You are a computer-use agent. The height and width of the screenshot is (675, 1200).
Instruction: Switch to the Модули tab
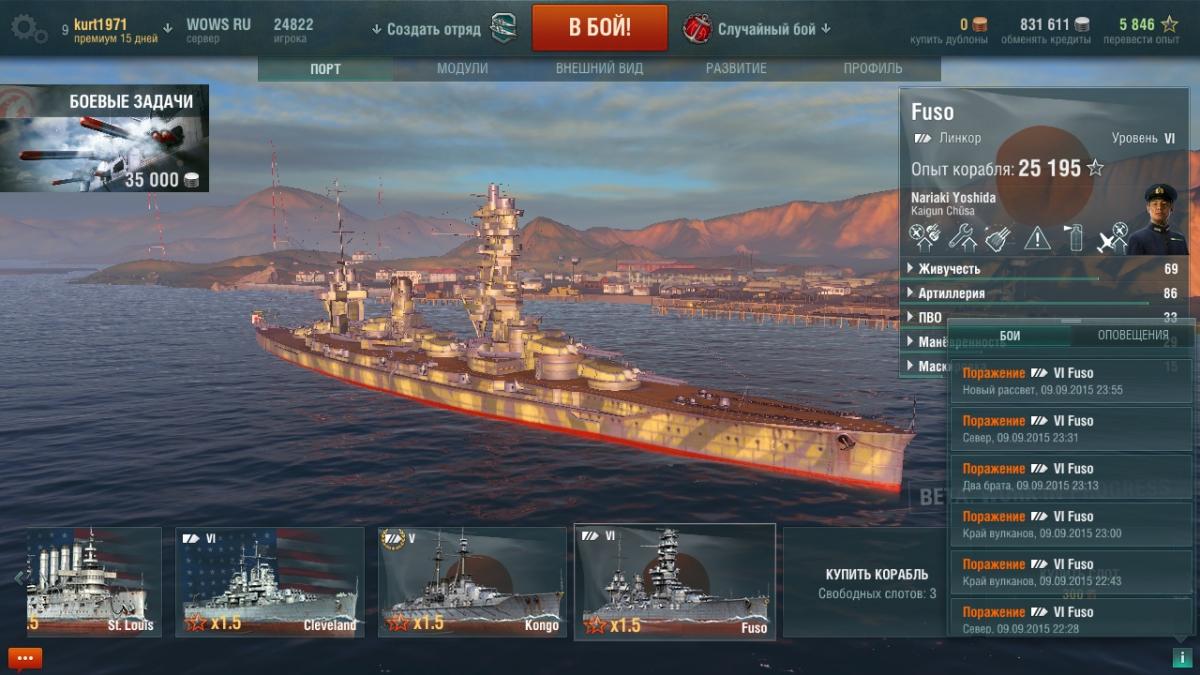click(462, 69)
